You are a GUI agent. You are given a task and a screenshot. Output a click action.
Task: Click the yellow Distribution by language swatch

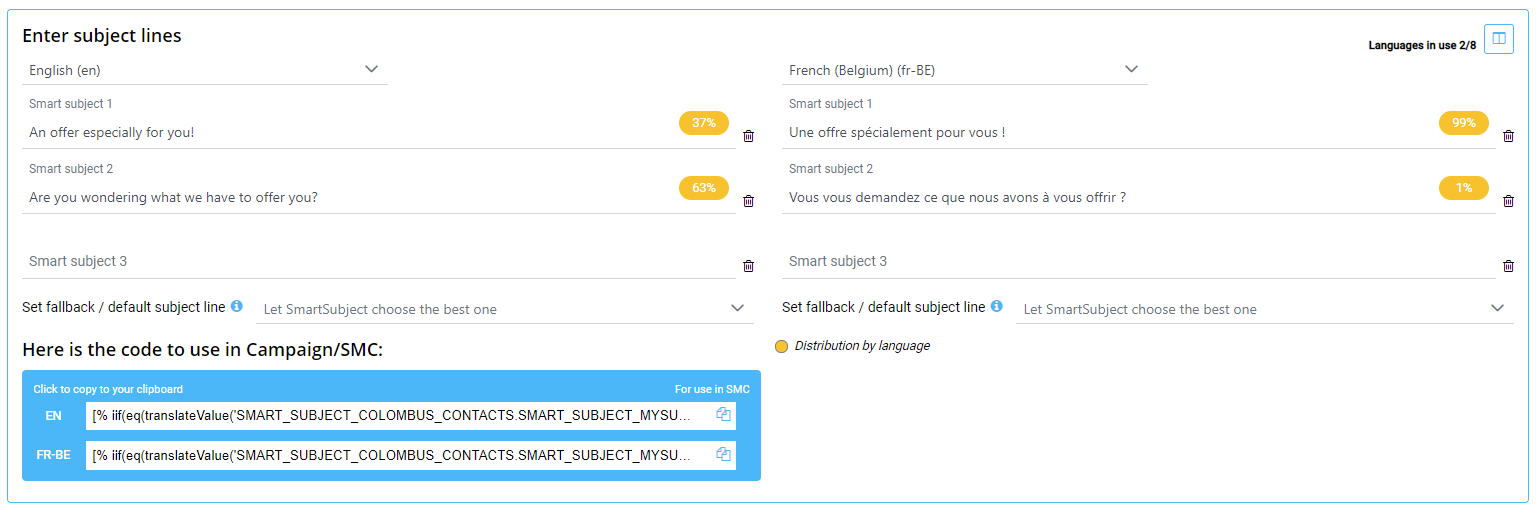782,346
